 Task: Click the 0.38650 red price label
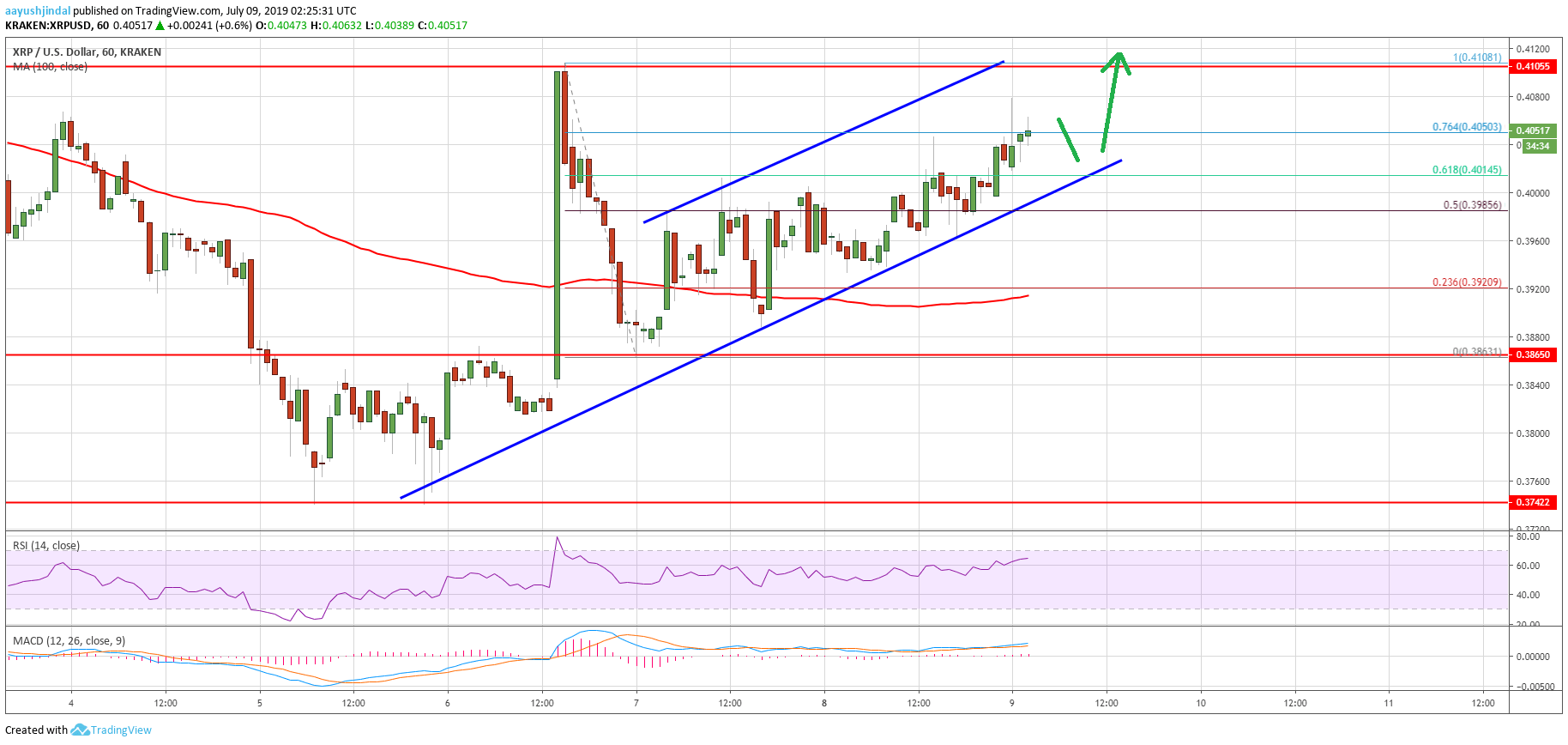click(1533, 354)
